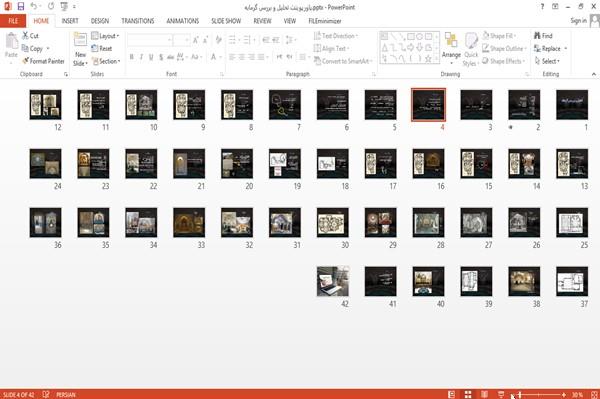Select slide 12 thumbnail
Screen dimensions: 600x399
[x=46, y=104]
